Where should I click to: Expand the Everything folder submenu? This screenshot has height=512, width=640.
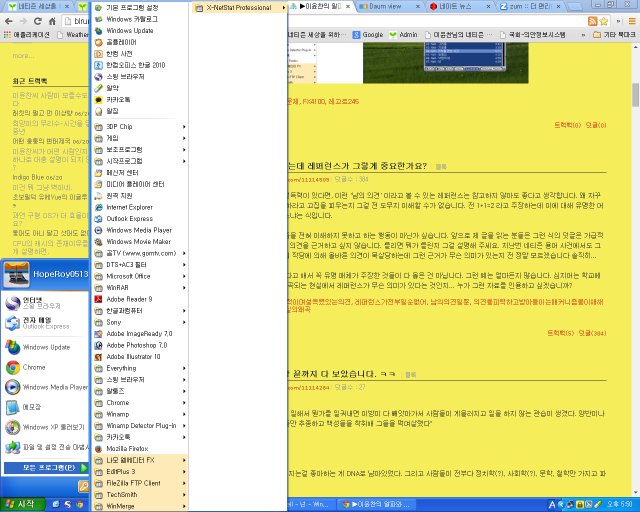tap(140, 368)
